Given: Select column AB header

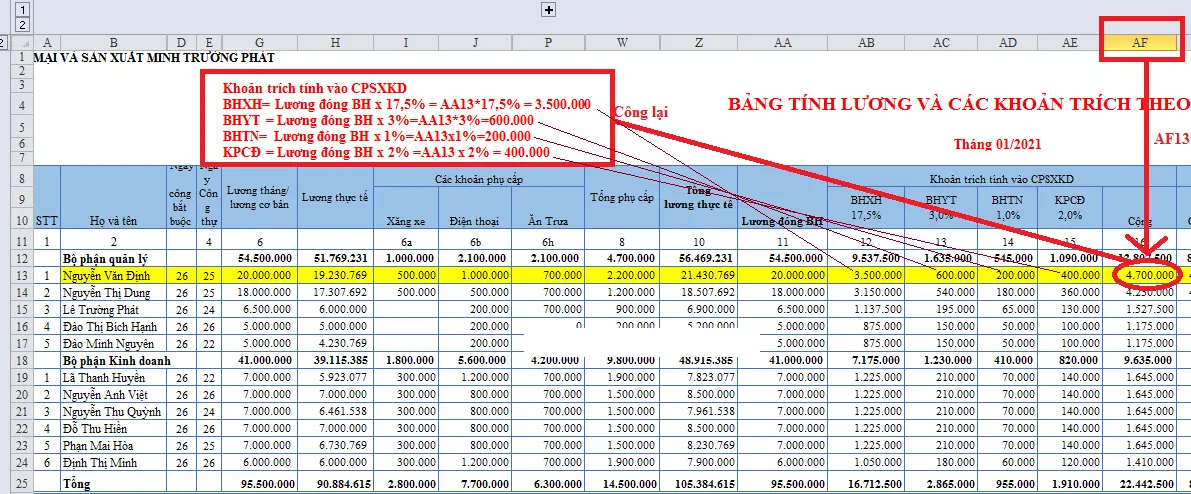Looking at the screenshot, I should (x=866, y=43).
